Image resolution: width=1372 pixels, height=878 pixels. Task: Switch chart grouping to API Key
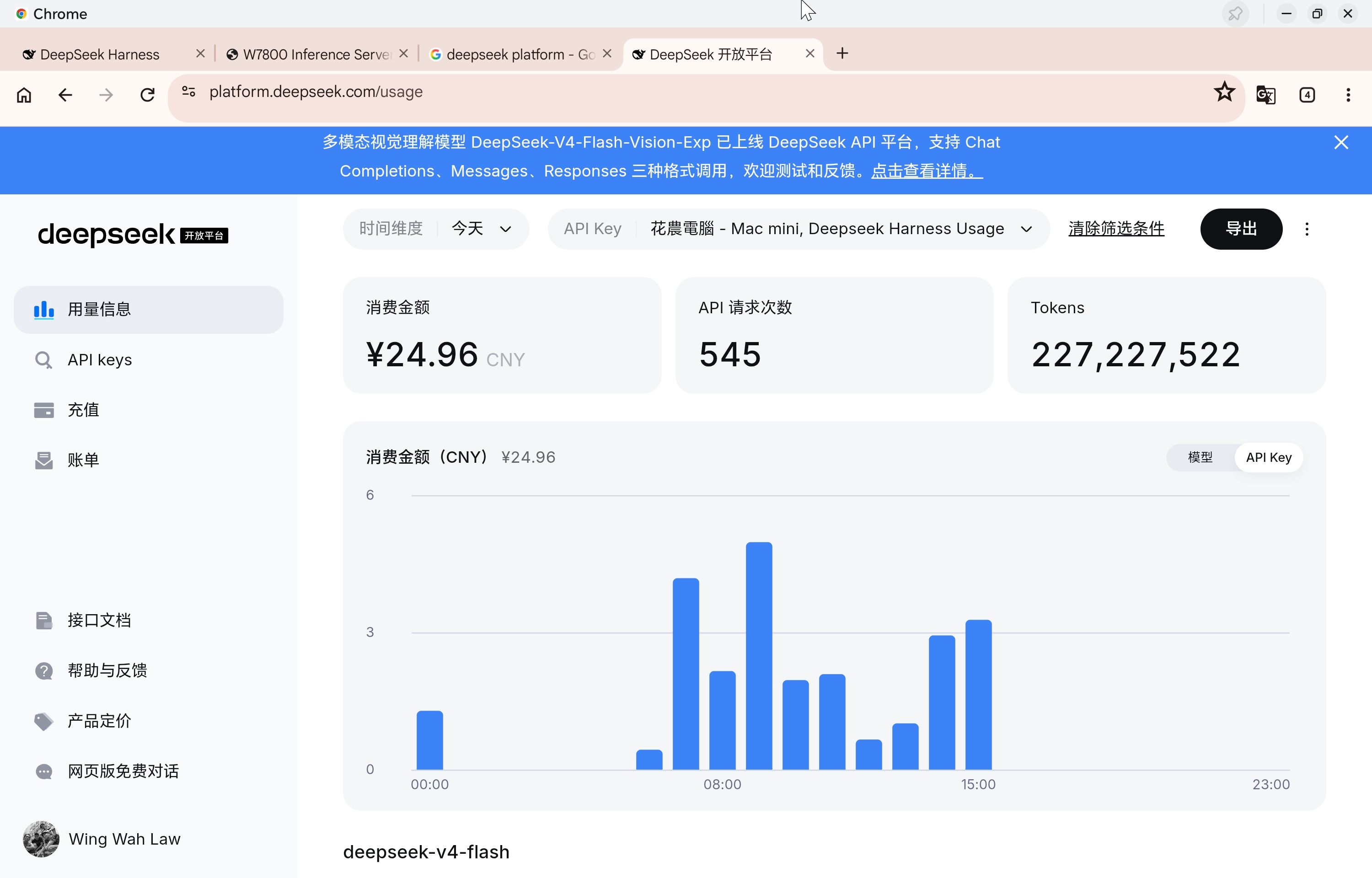point(1268,458)
